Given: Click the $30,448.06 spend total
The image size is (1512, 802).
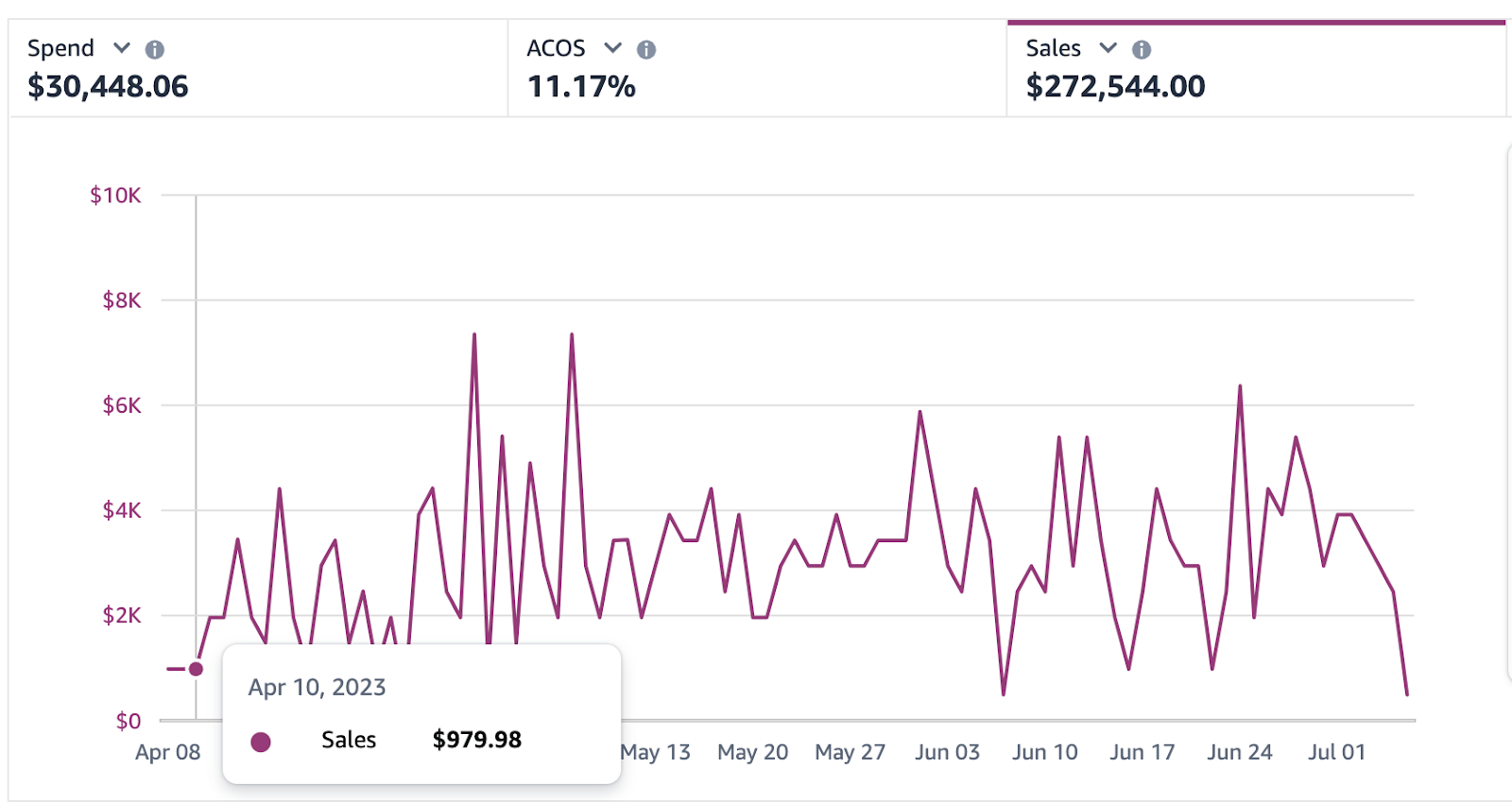Looking at the screenshot, I should pos(108,87).
